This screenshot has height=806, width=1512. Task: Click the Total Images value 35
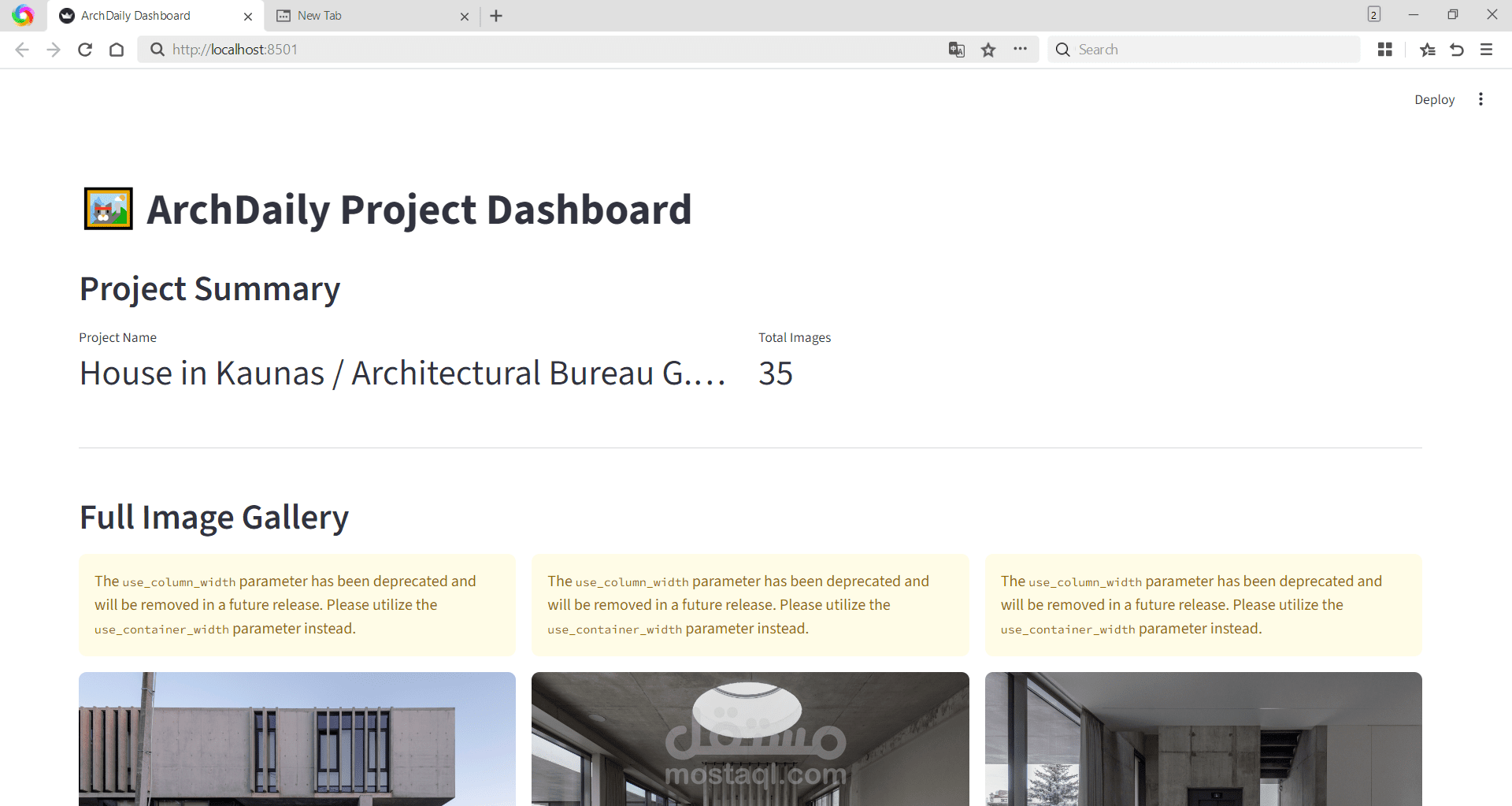(776, 373)
